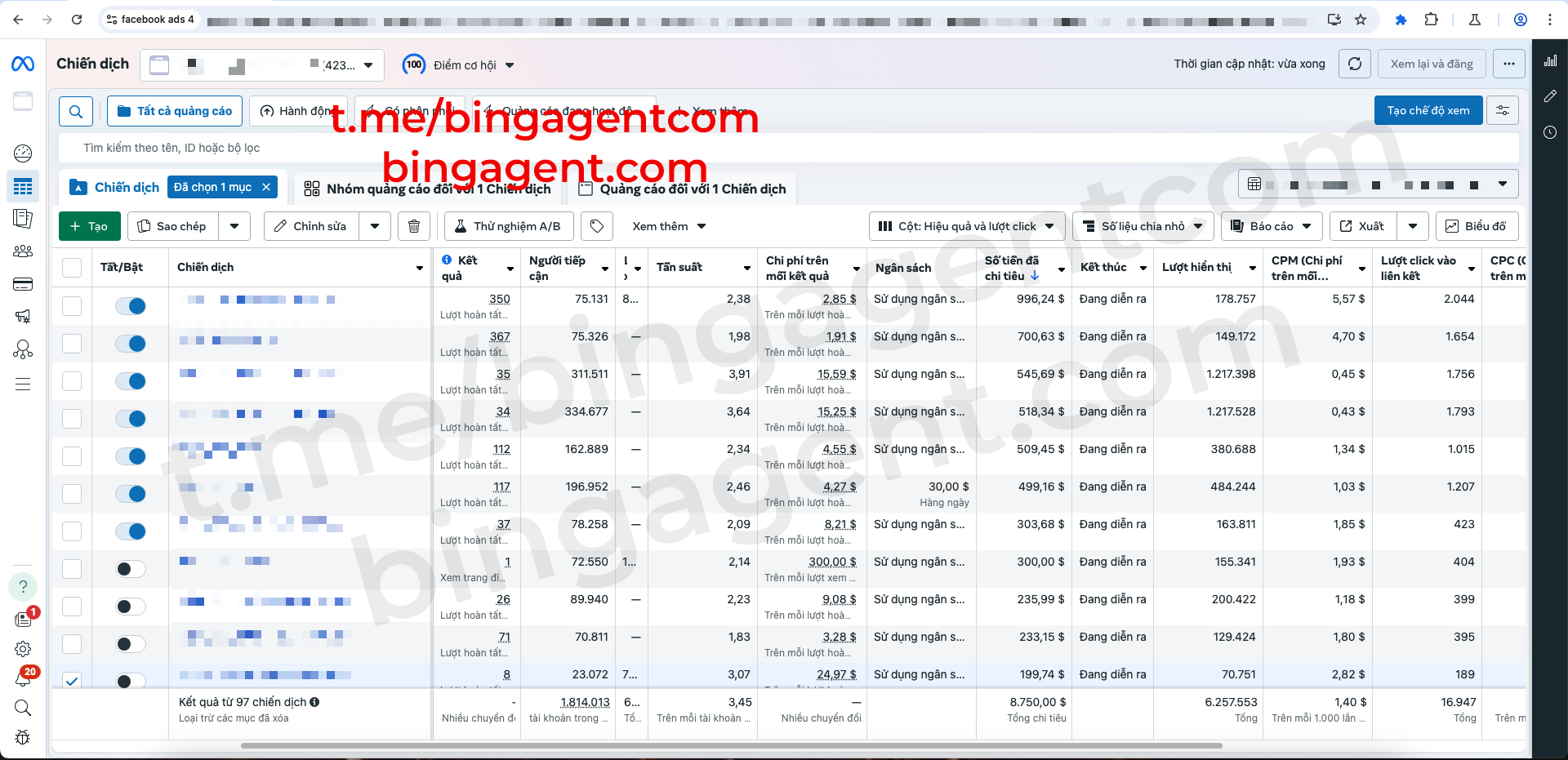
Task: Click the search magnifier filter button
Action: (x=76, y=111)
